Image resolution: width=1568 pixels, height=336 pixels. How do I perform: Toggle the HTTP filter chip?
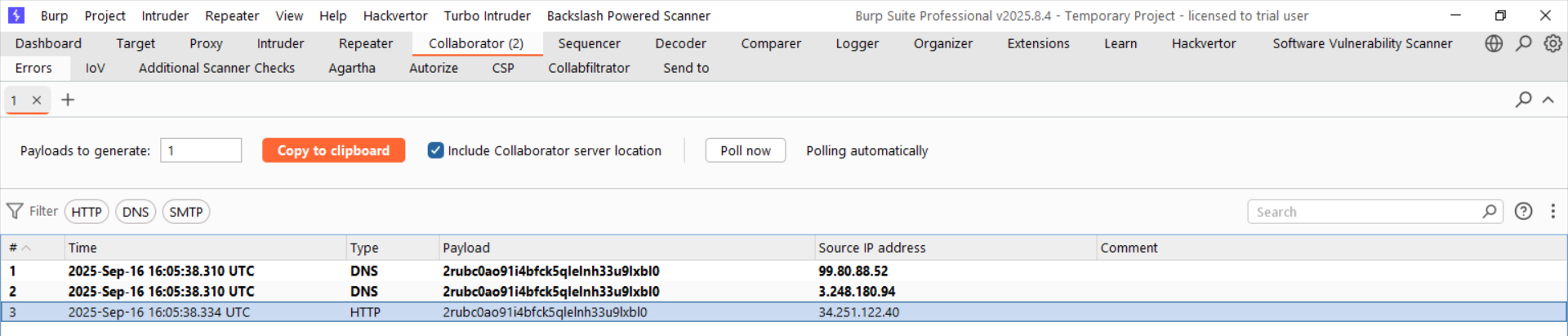(87, 213)
